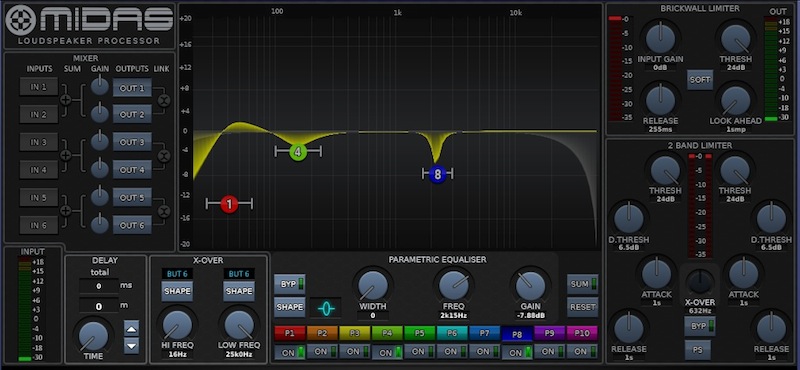This screenshot has width=800, height=370.
Task: Click the RESET button in the equaliser
Action: pyautogui.click(x=583, y=307)
